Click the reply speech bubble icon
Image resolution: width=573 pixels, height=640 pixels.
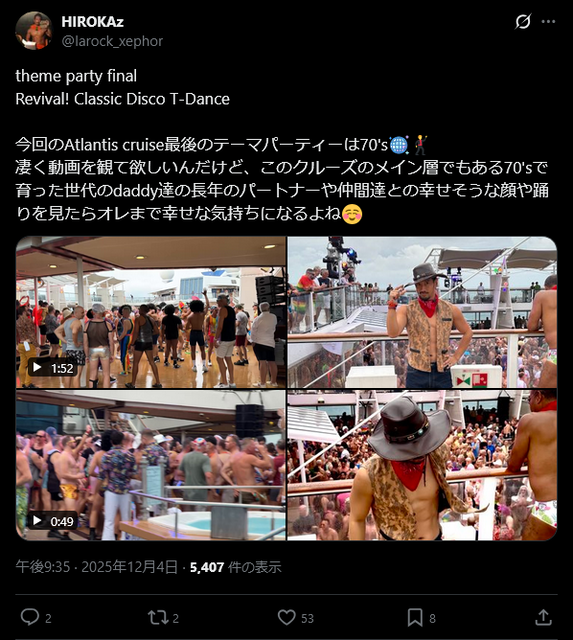point(30,617)
